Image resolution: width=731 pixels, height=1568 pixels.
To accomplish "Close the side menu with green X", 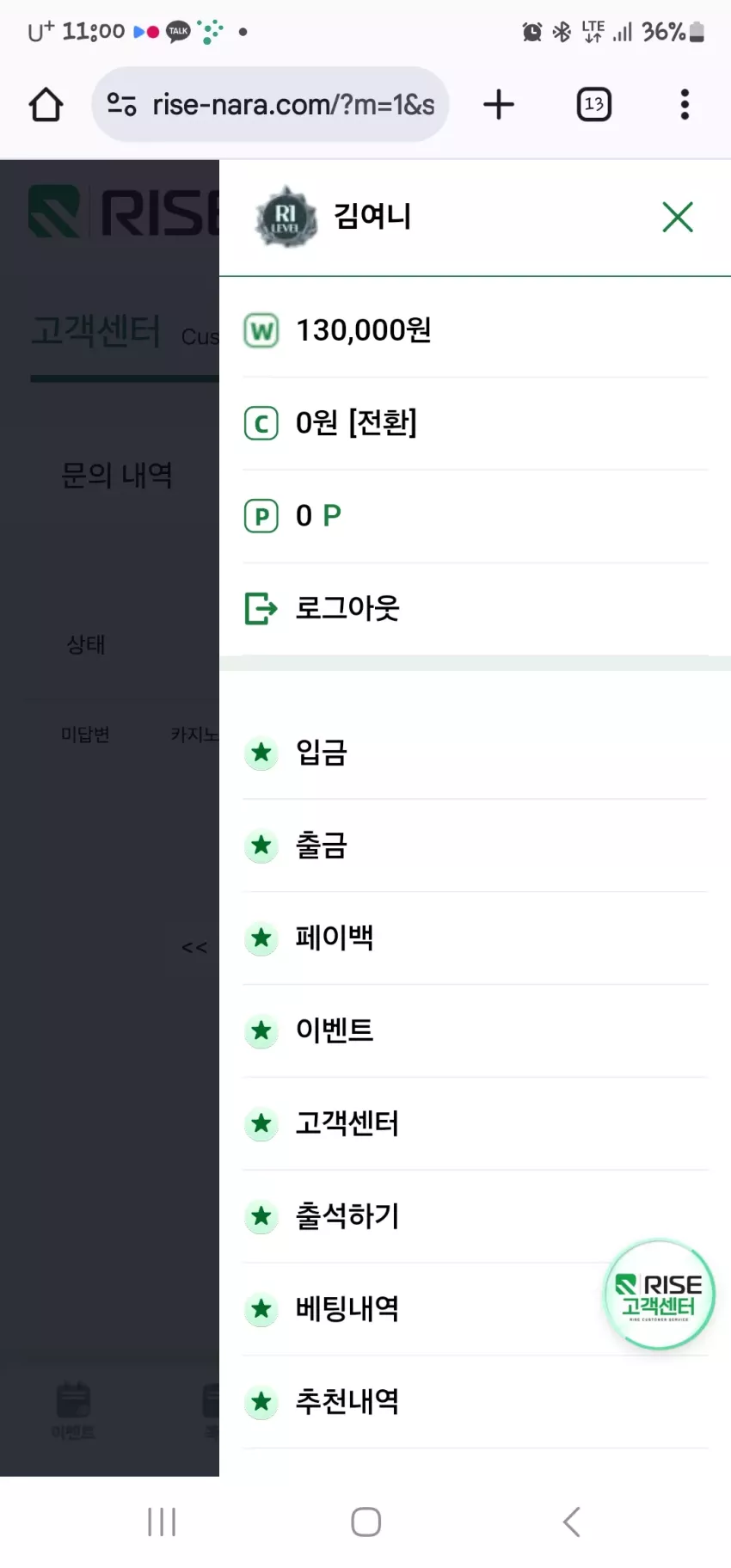I will click(x=678, y=217).
